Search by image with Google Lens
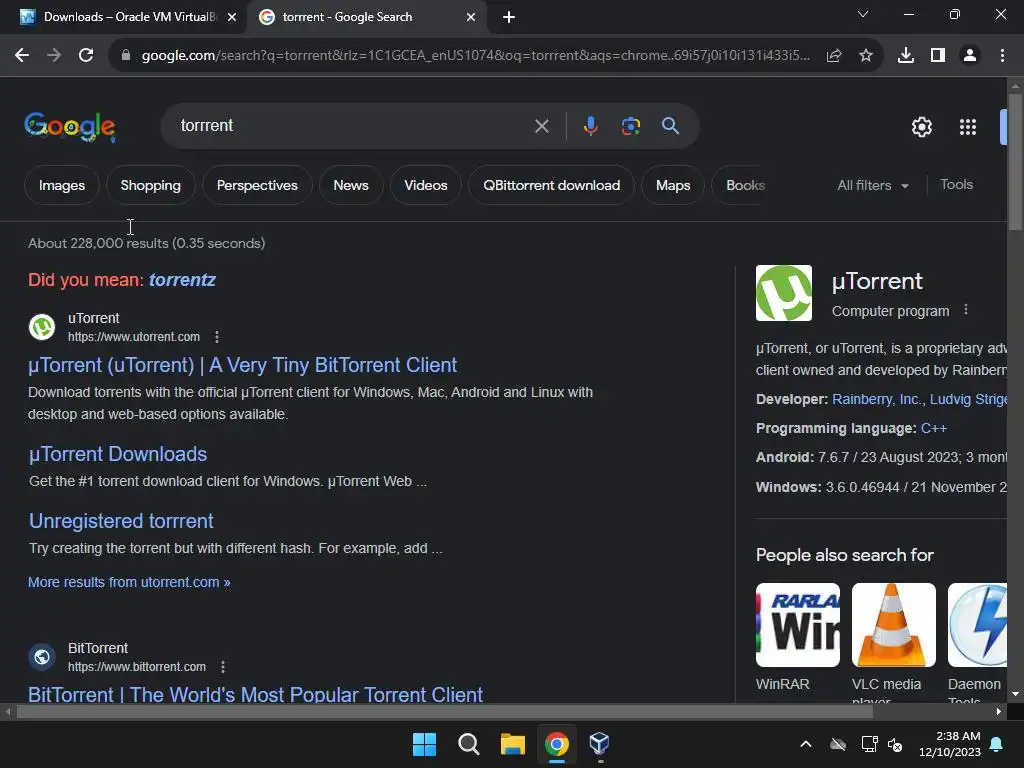The width and height of the screenshot is (1024, 768). (x=630, y=125)
